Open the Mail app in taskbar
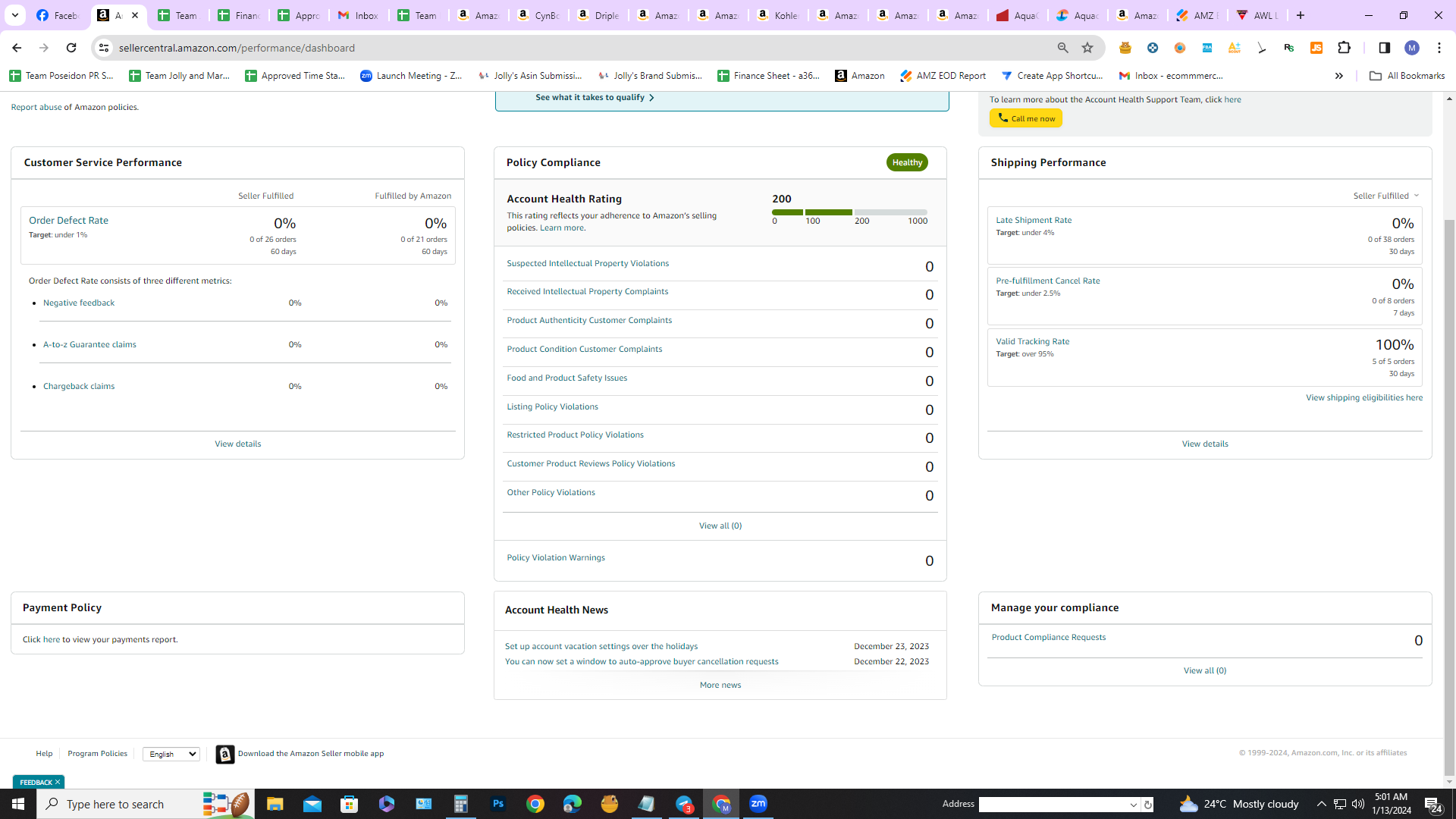This screenshot has width=1456, height=819. tap(312, 804)
